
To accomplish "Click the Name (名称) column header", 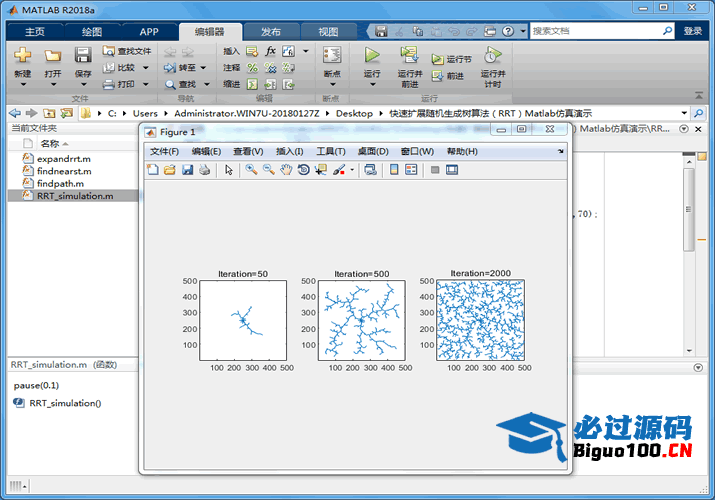I will click(50, 144).
